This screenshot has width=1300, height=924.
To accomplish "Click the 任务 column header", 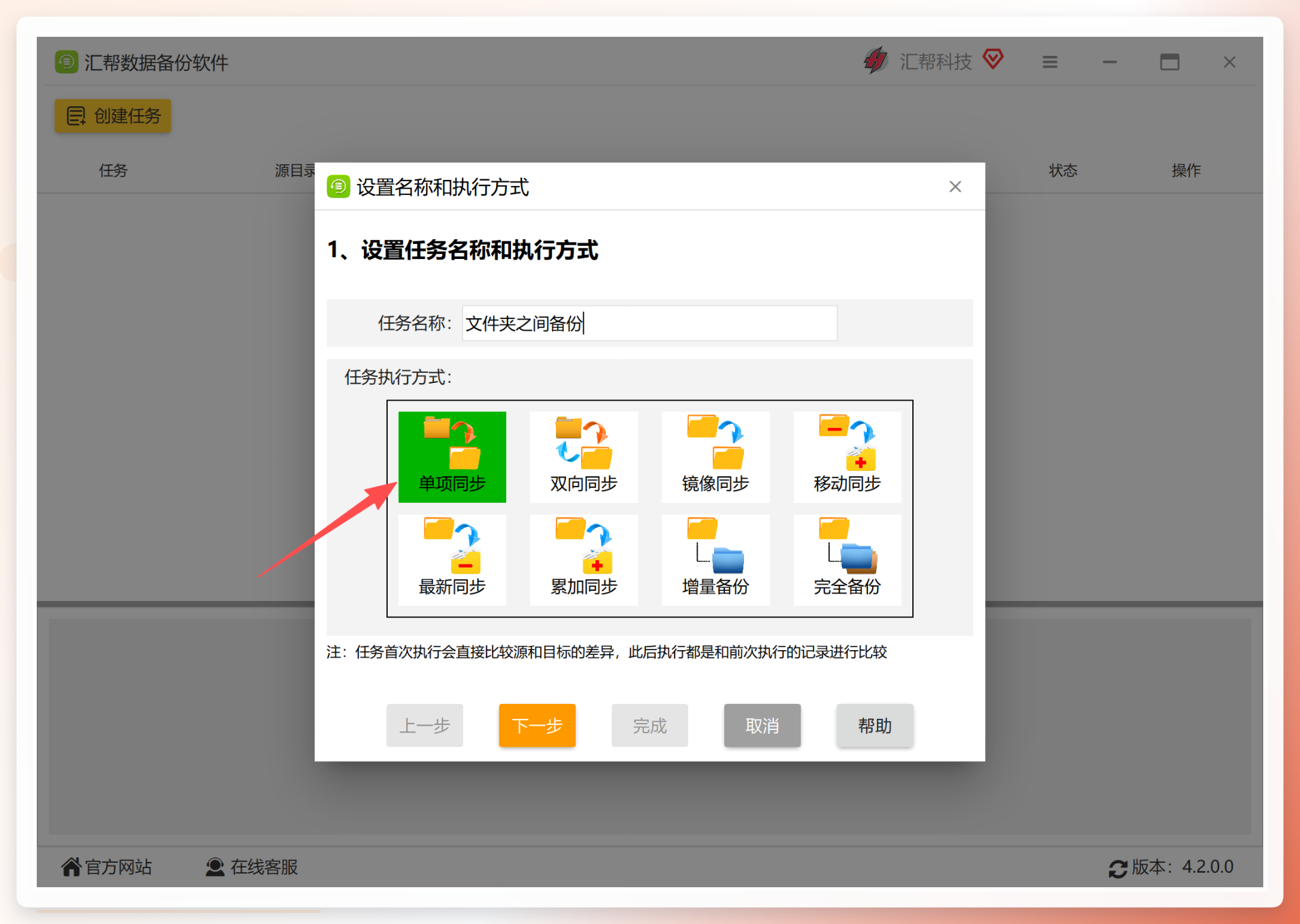I will [x=113, y=170].
